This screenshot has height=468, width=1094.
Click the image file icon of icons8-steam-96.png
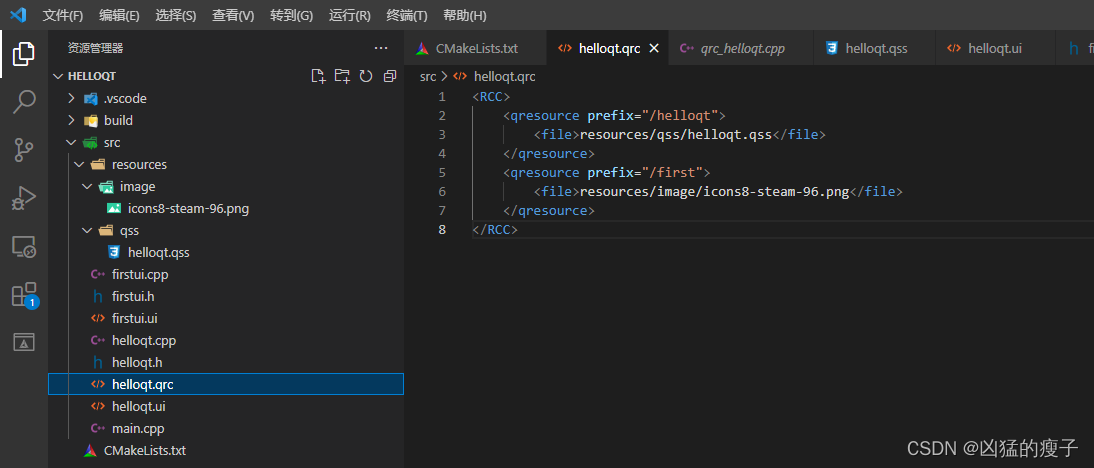click(x=114, y=209)
